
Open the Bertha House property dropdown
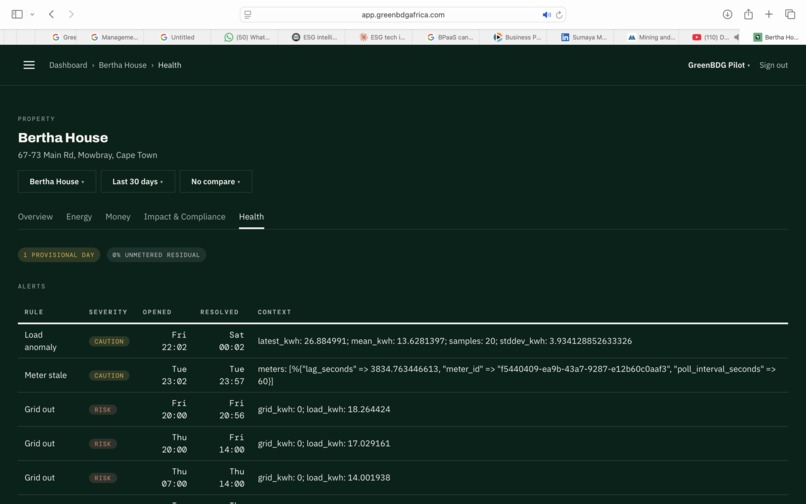[x=57, y=182]
